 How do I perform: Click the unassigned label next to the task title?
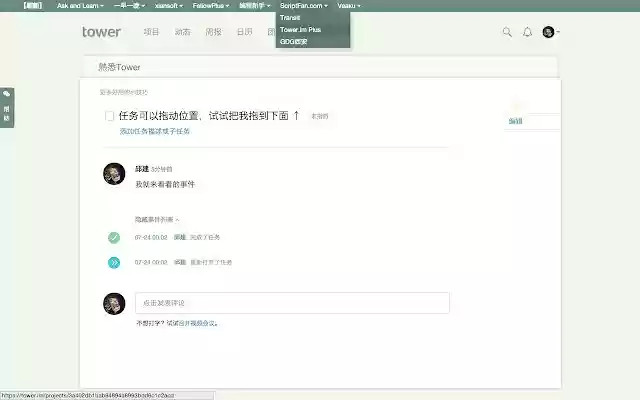(320, 116)
